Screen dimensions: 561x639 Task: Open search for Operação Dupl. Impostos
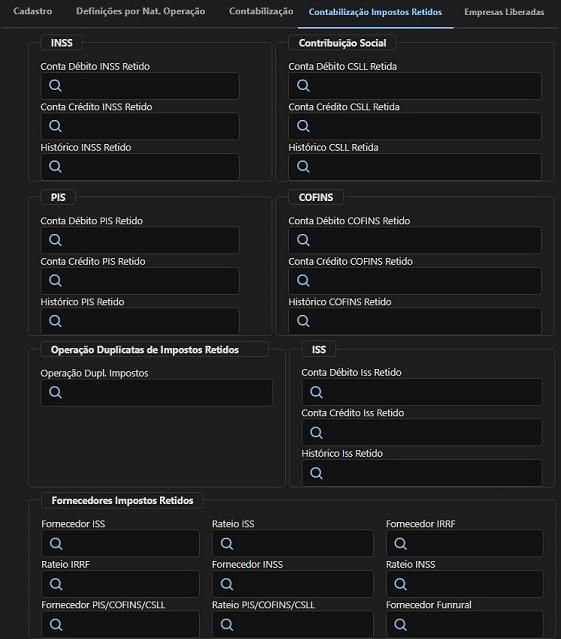[x=55, y=392]
